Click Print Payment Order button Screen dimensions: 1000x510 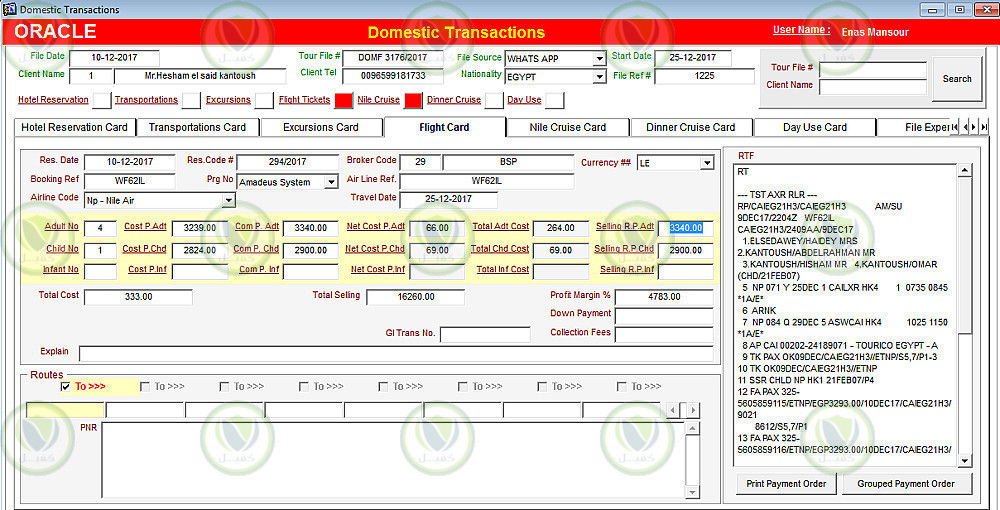click(786, 484)
